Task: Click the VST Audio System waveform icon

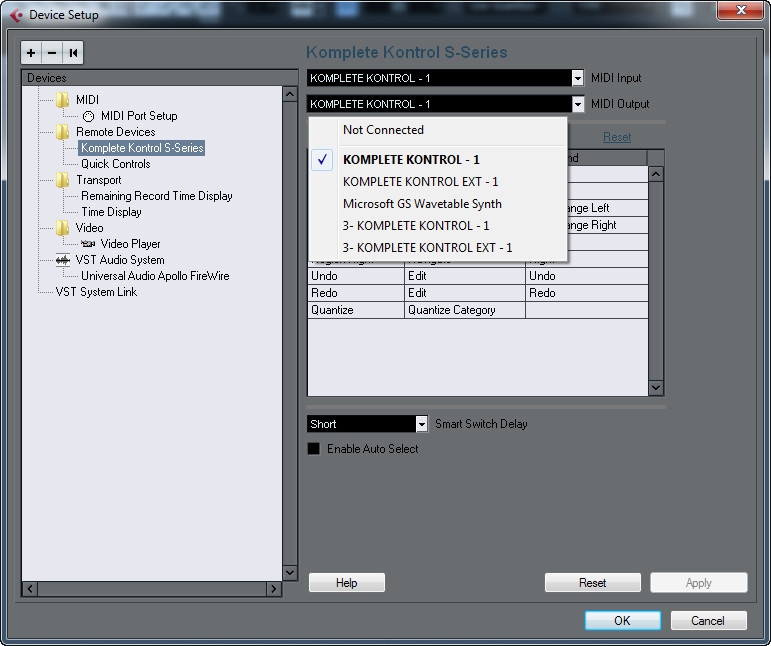Action: click(62, 260)
